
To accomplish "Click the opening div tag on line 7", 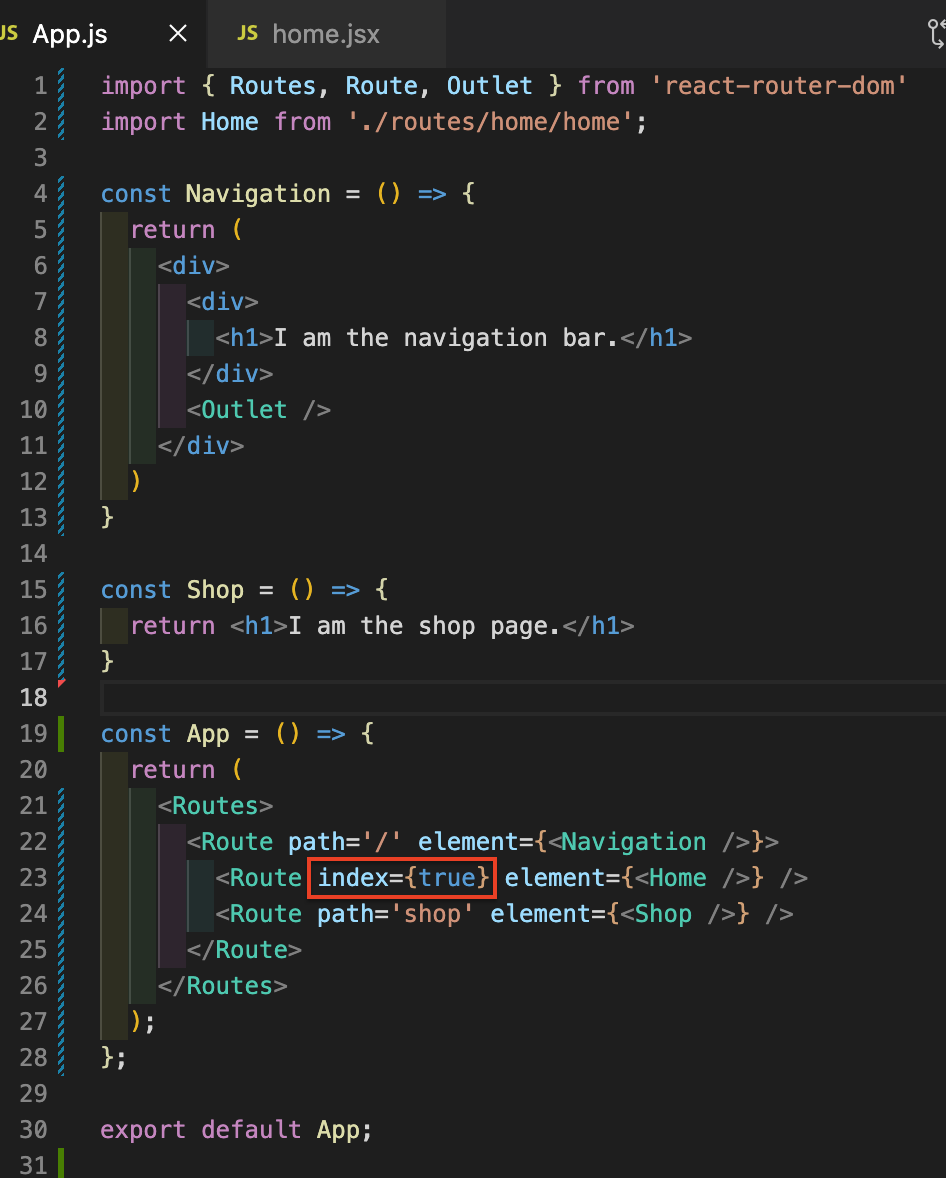I will click(x=222, y=302).
